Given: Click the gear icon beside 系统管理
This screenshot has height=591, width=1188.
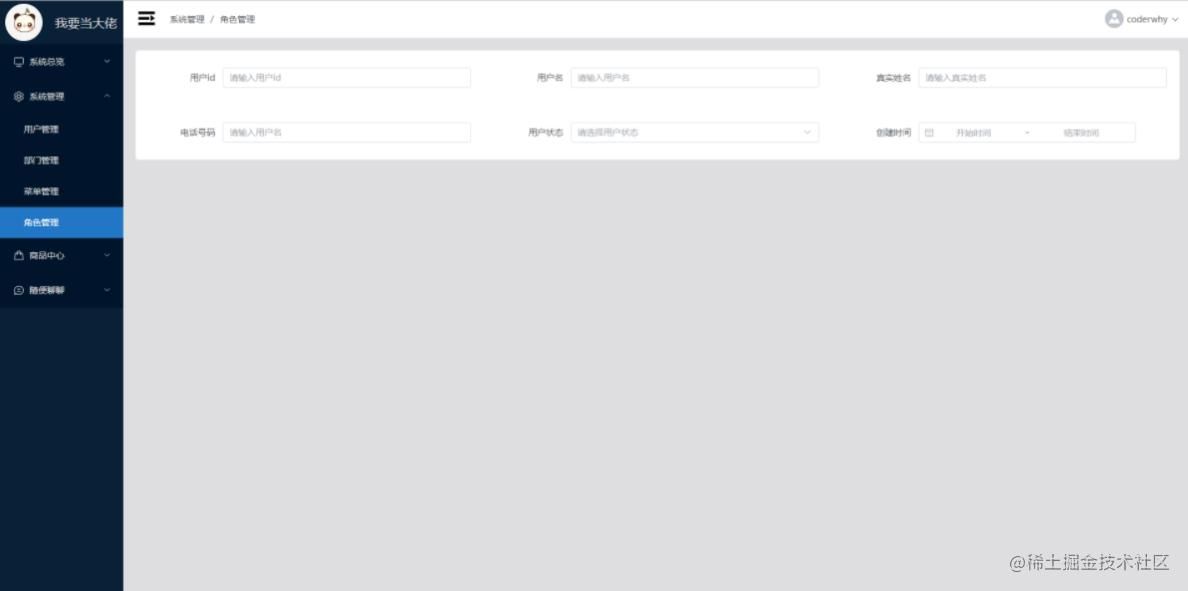Looking at the screenshot, I should [x=19, y=97].
